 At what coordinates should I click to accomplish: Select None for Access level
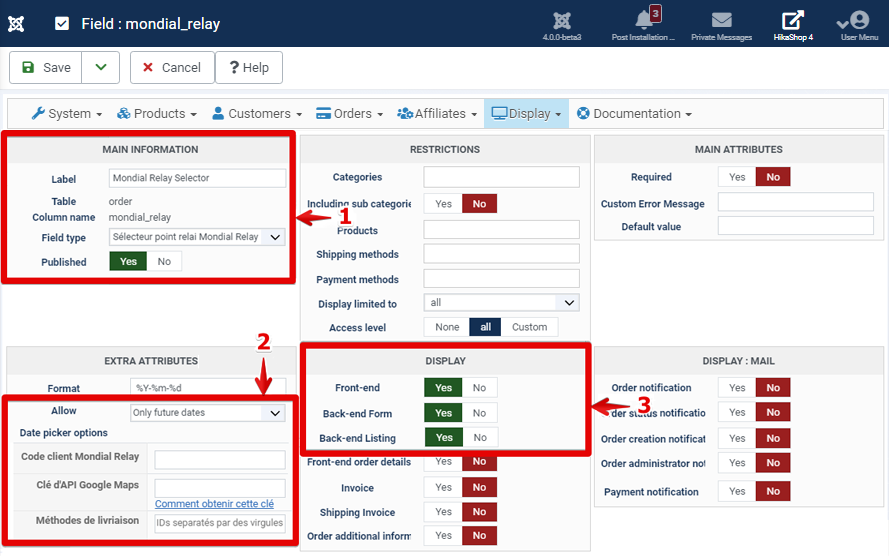(447, 327)
